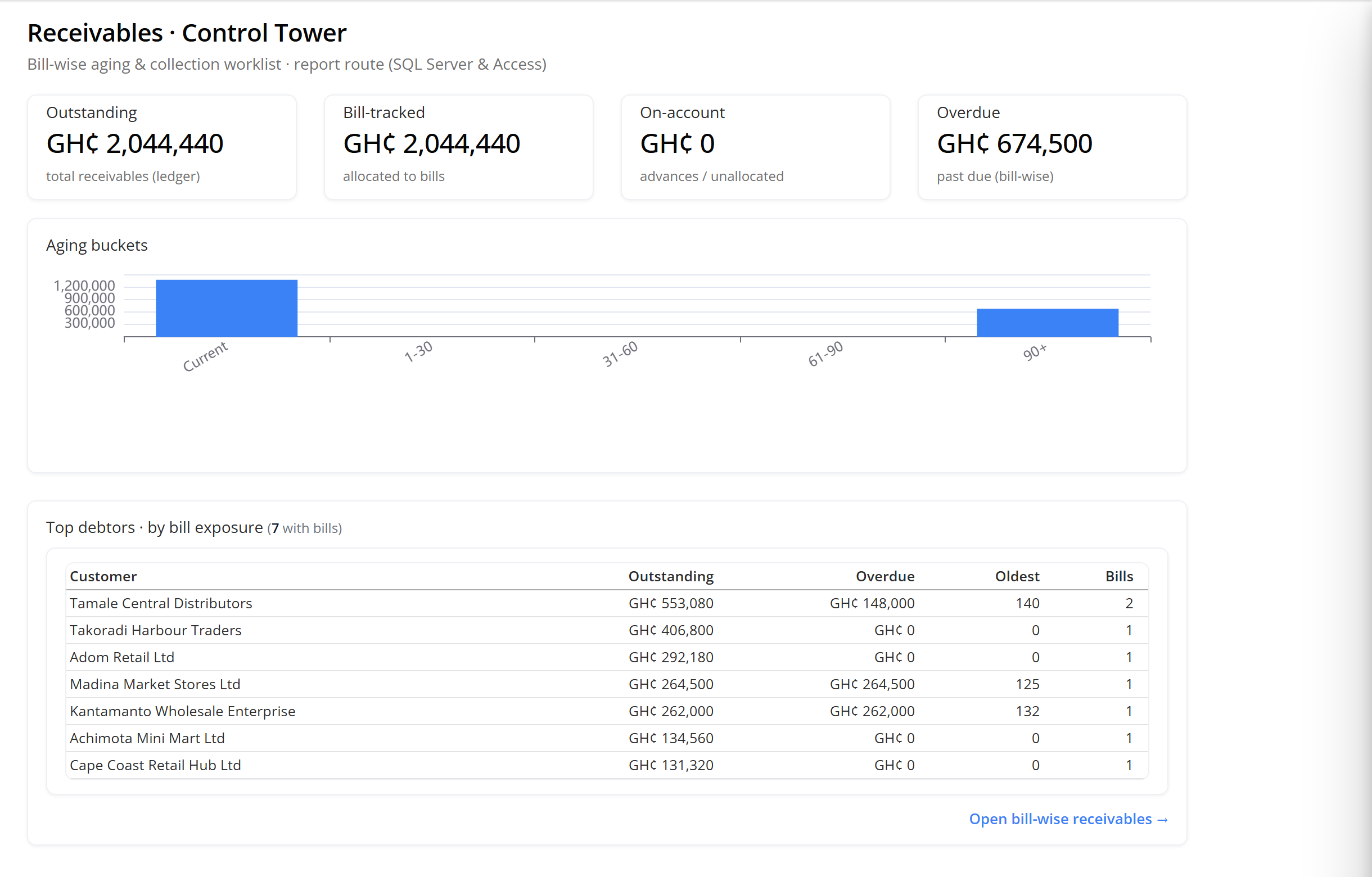
Task: Click oldest days value 132
Action: 1027,711
